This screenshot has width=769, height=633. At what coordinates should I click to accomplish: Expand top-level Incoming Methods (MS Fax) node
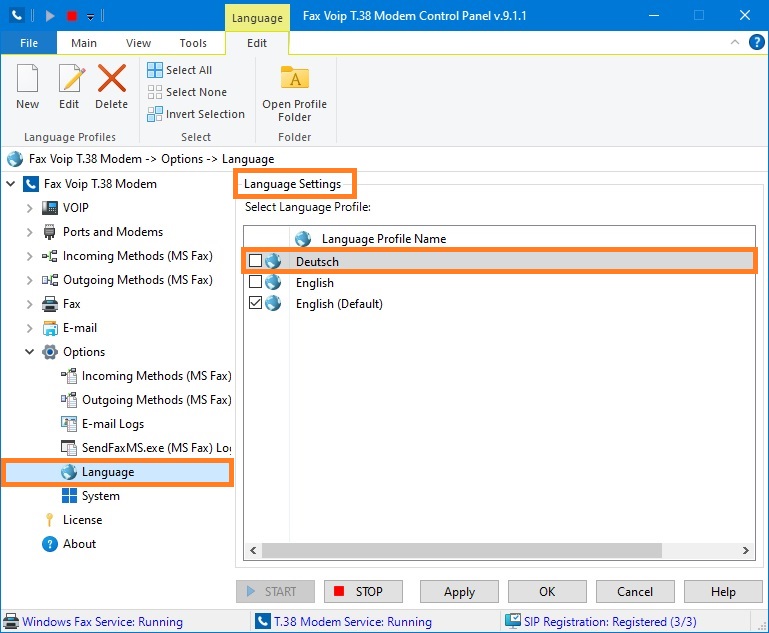click(x=29, y=256)
